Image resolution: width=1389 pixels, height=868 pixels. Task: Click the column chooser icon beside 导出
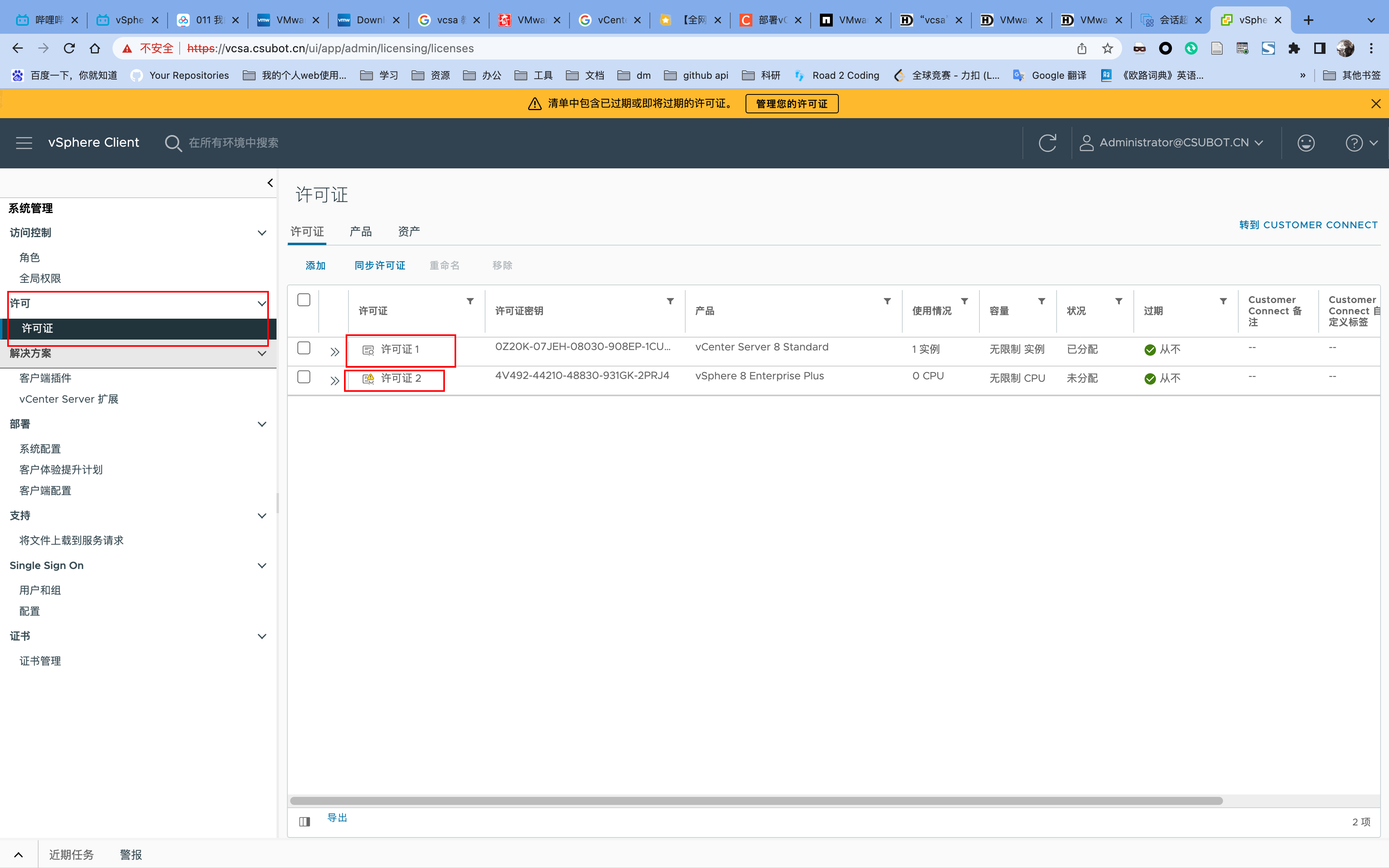305,821
